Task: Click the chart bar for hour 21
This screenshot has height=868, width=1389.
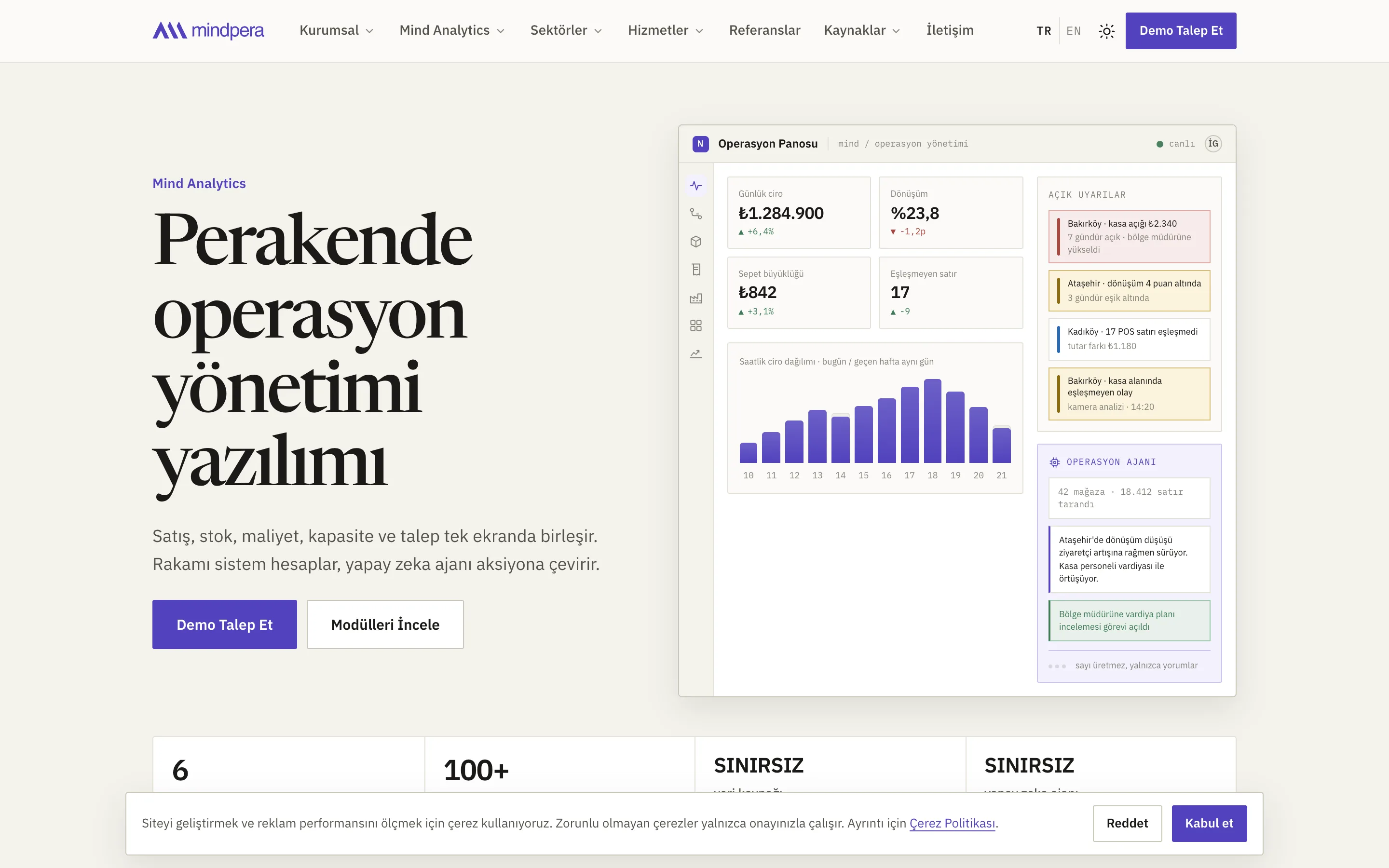Action: (x=1002, y=445)
